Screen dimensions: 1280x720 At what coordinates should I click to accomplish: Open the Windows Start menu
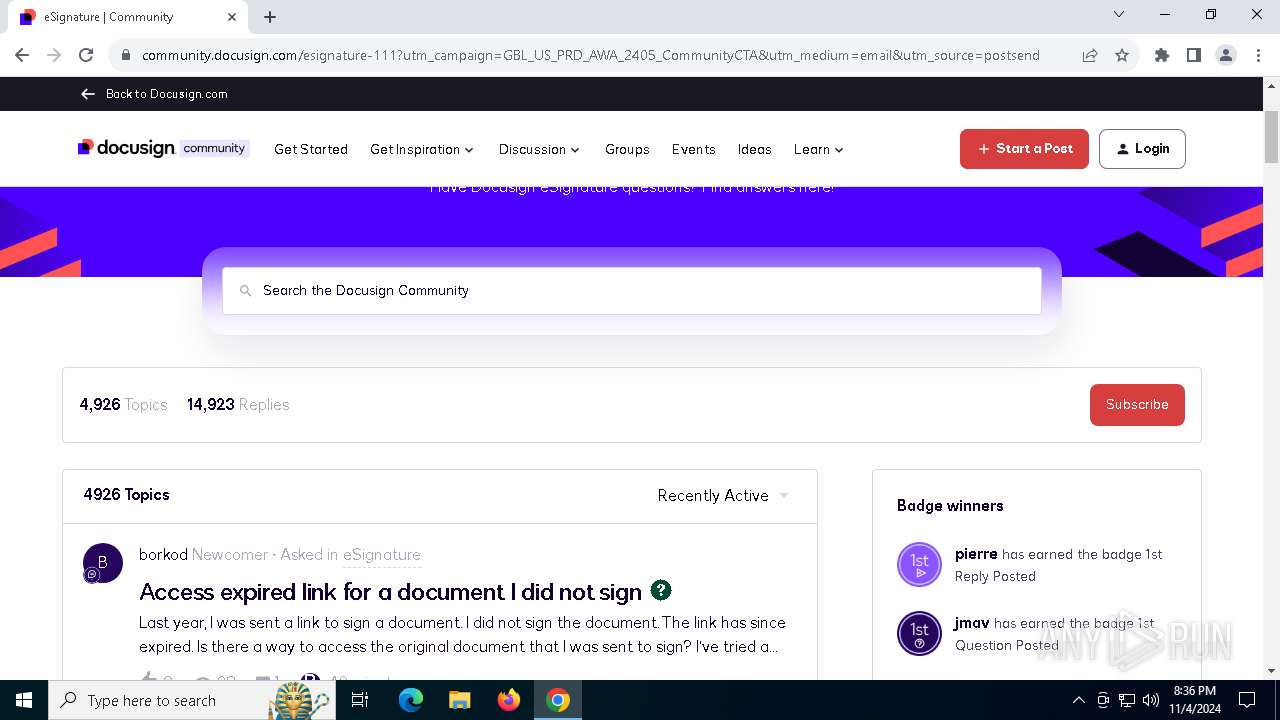24,700
